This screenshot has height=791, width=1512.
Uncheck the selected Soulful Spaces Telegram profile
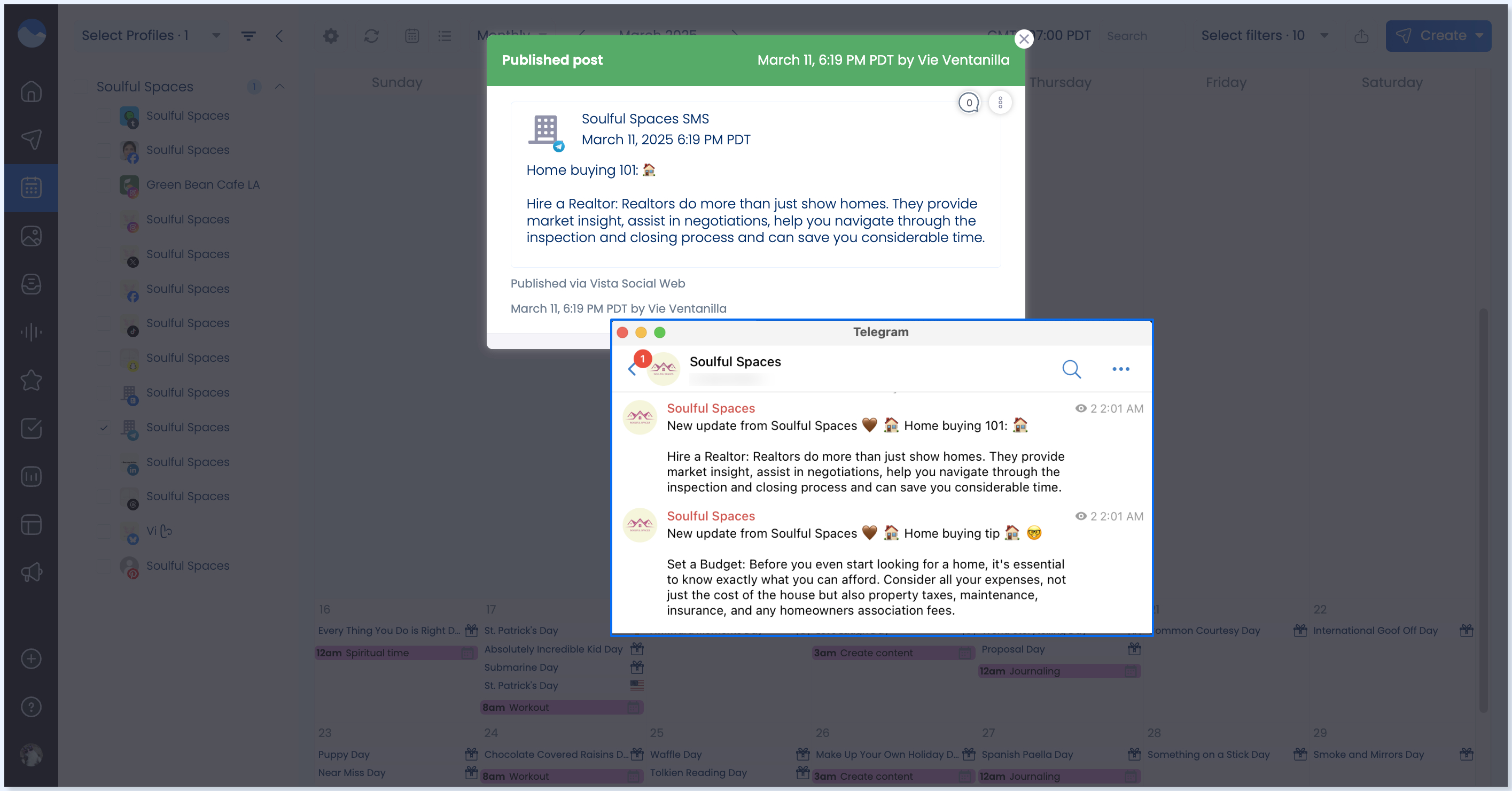pos(103,427)
